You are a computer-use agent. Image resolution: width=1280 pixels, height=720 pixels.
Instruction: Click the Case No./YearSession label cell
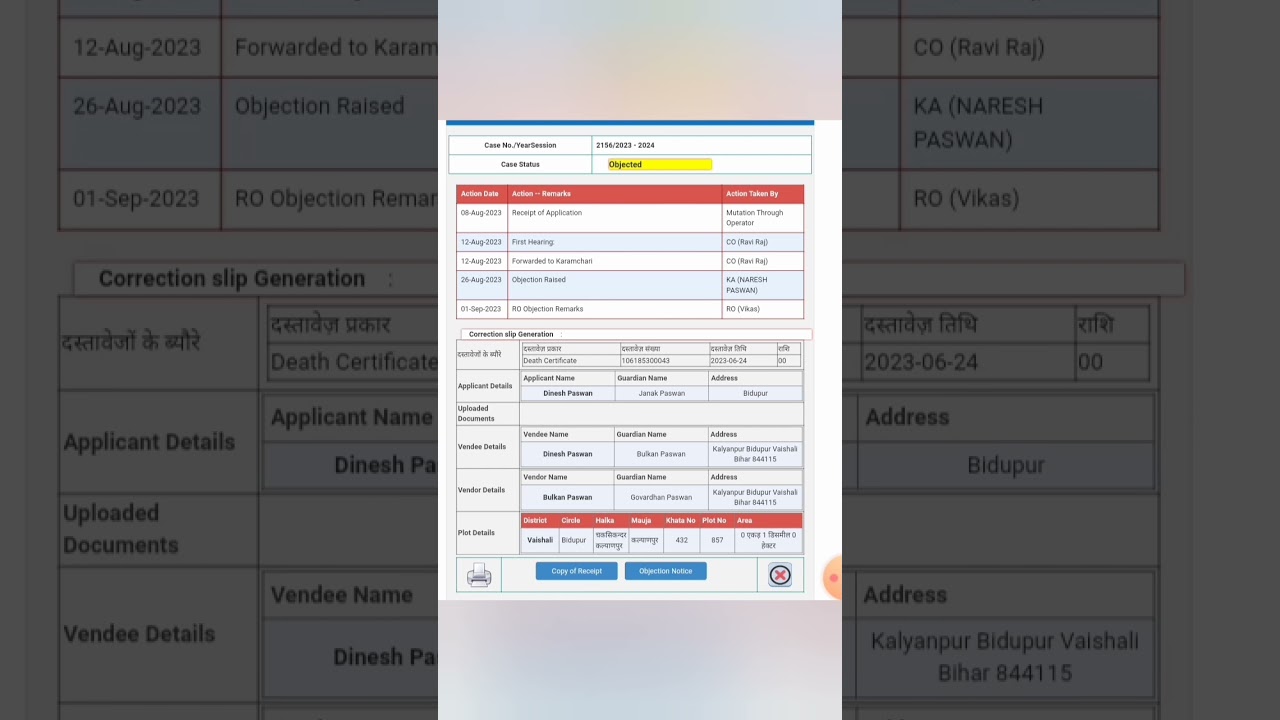point(520,145)
